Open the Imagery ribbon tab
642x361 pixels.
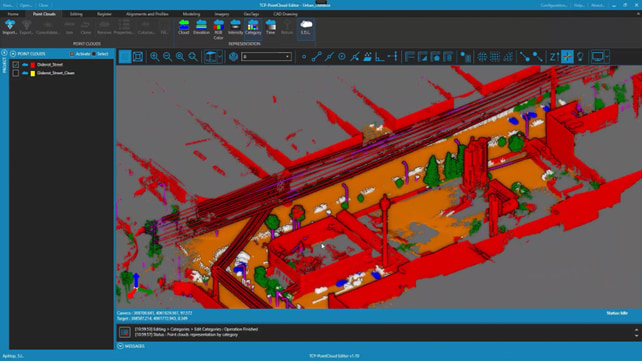click(222, 14)
